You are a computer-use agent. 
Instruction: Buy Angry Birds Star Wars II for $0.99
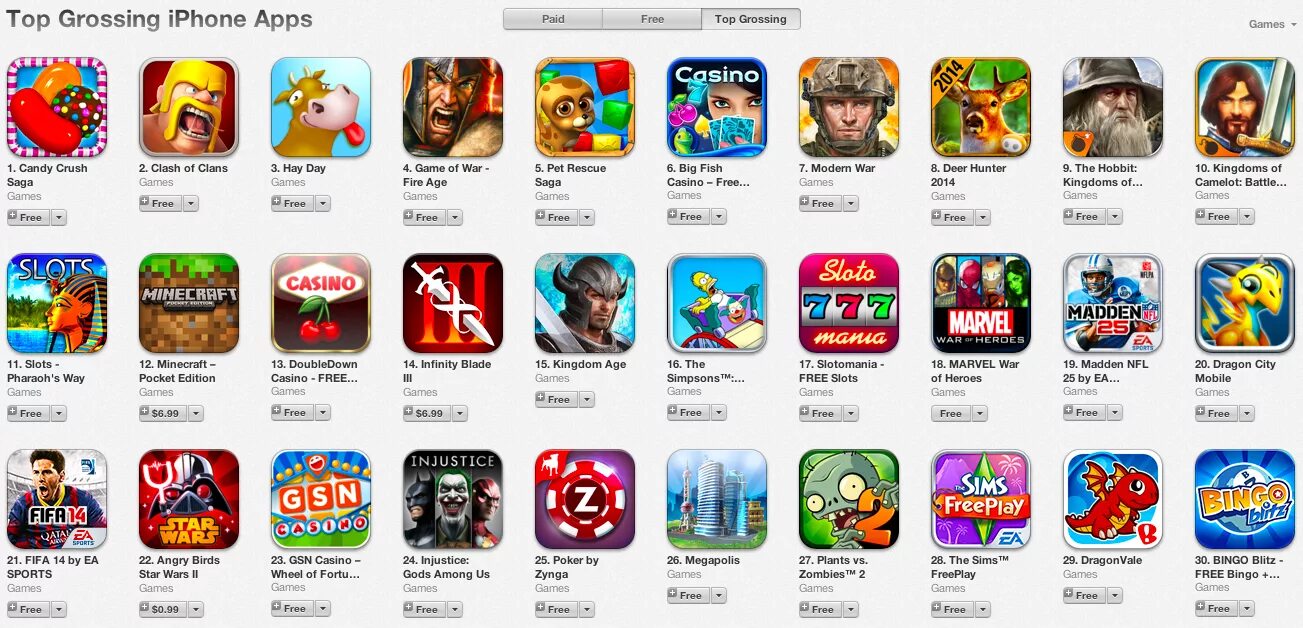click(x=162, y=609)
